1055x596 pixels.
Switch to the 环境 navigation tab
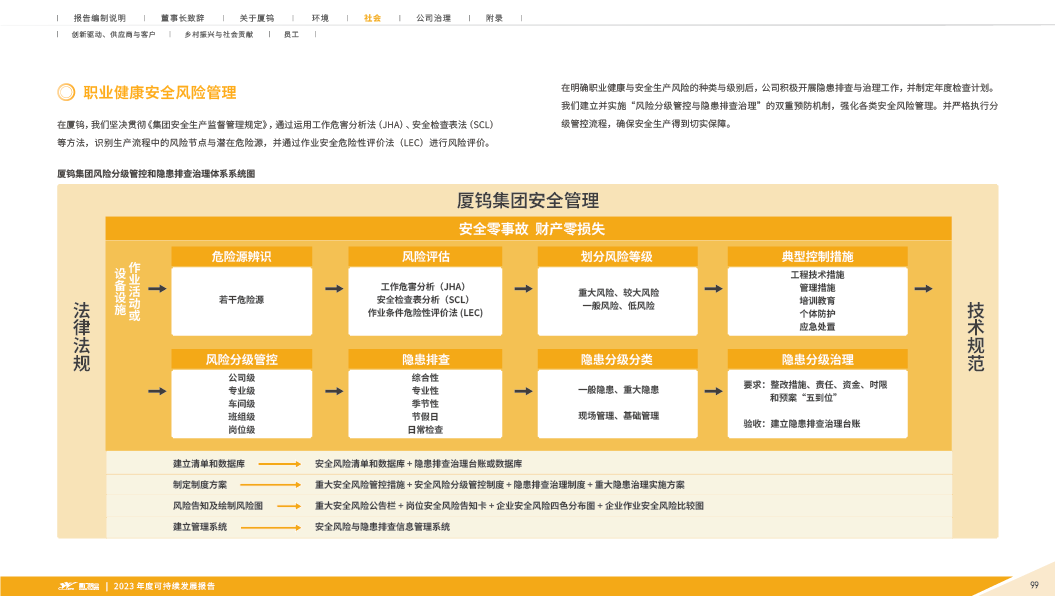tap(320, 18)
